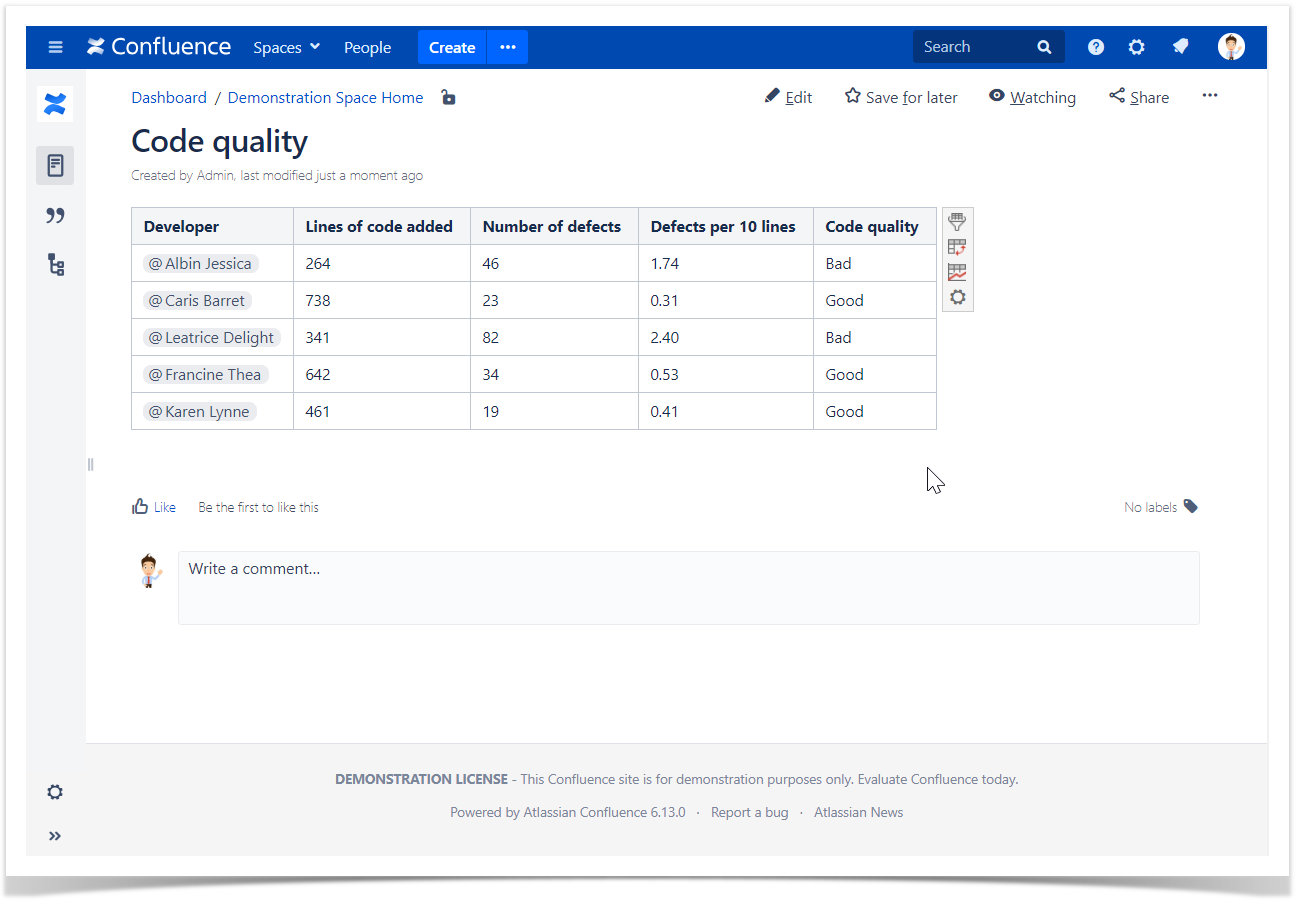Viewport: 1303px width, 905px height.
Task: Click the Write a comment field
Action: [688, 588]
